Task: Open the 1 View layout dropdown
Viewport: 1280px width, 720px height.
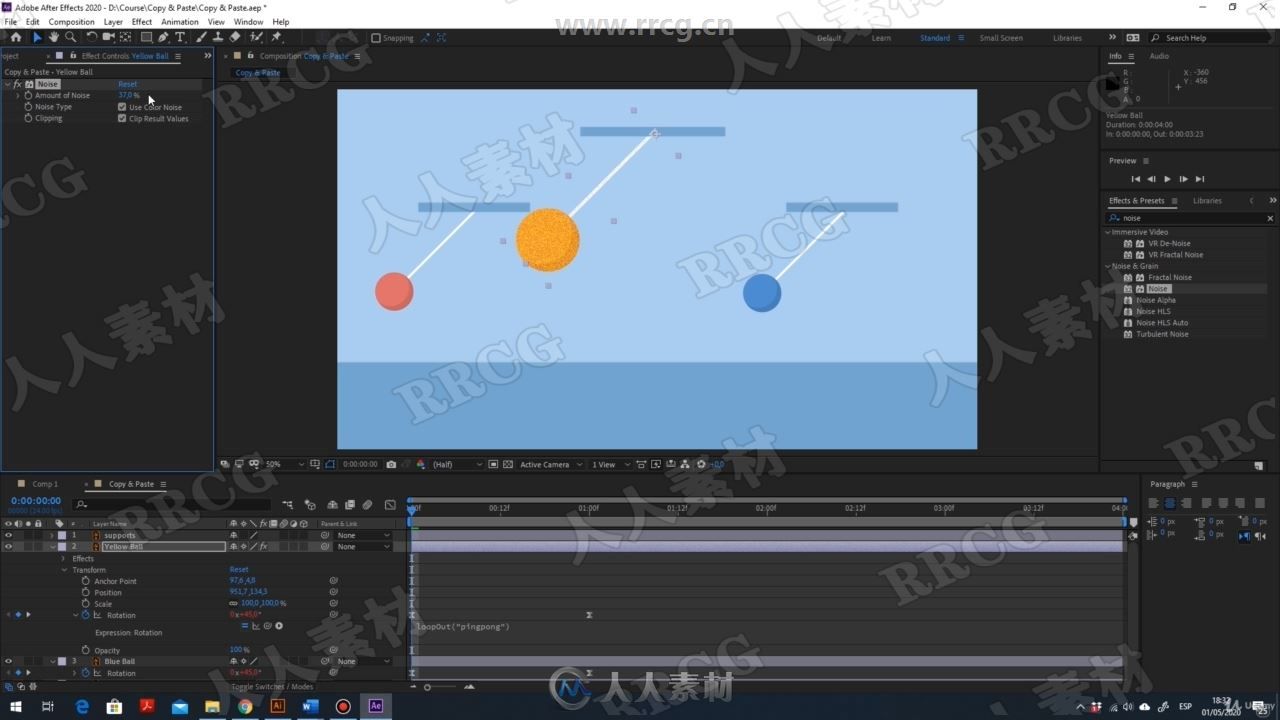Action: point(609,464)
